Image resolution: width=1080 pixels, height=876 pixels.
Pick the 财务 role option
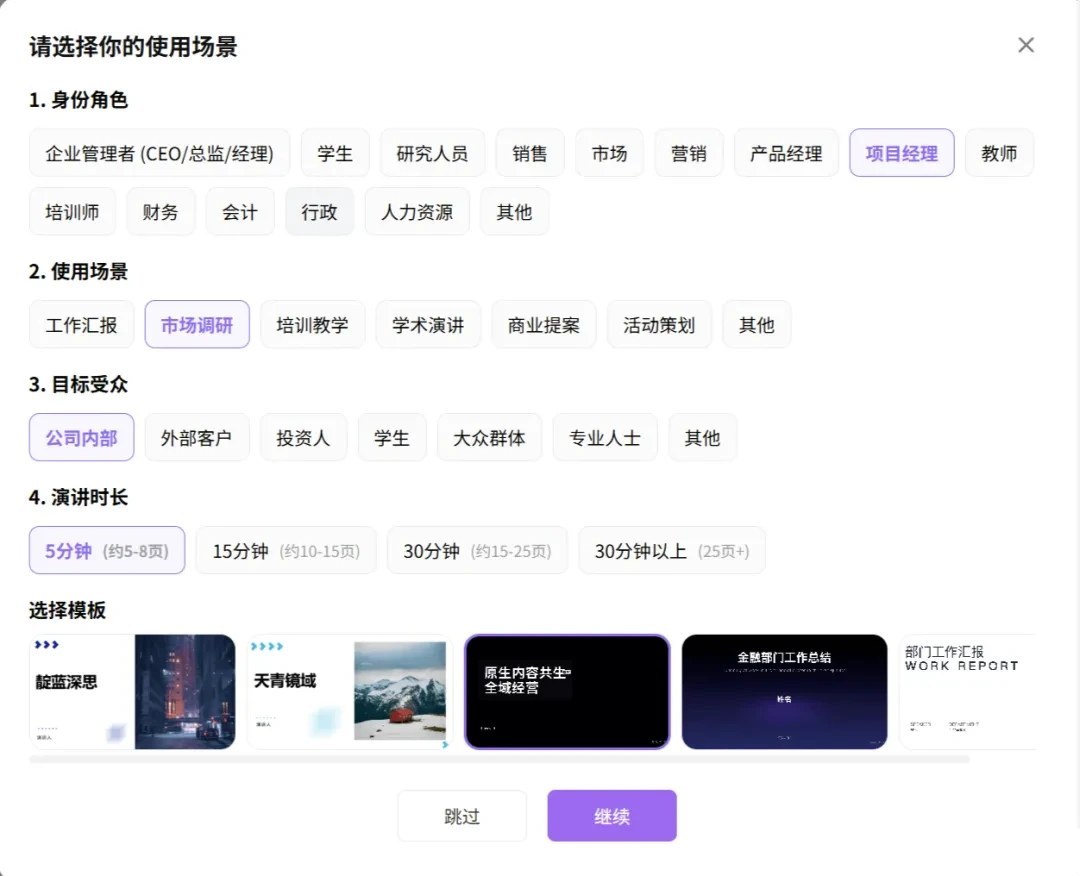(160, 211)
